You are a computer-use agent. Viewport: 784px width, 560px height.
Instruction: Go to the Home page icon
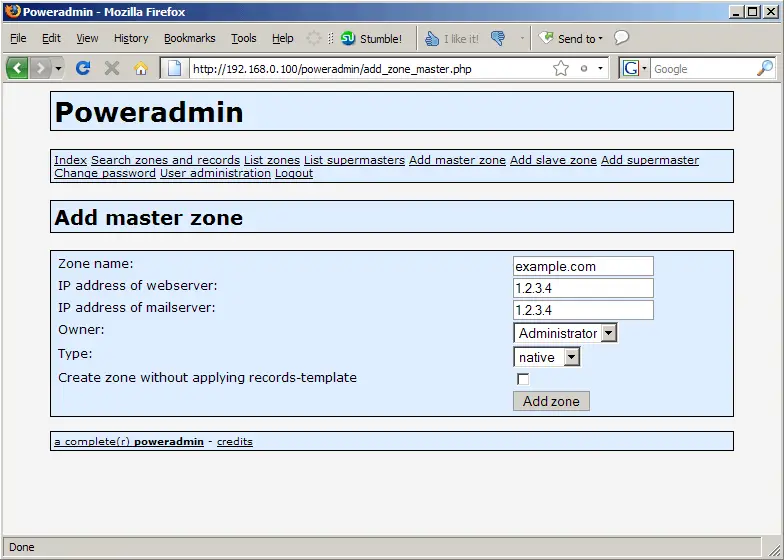point(141,68)
